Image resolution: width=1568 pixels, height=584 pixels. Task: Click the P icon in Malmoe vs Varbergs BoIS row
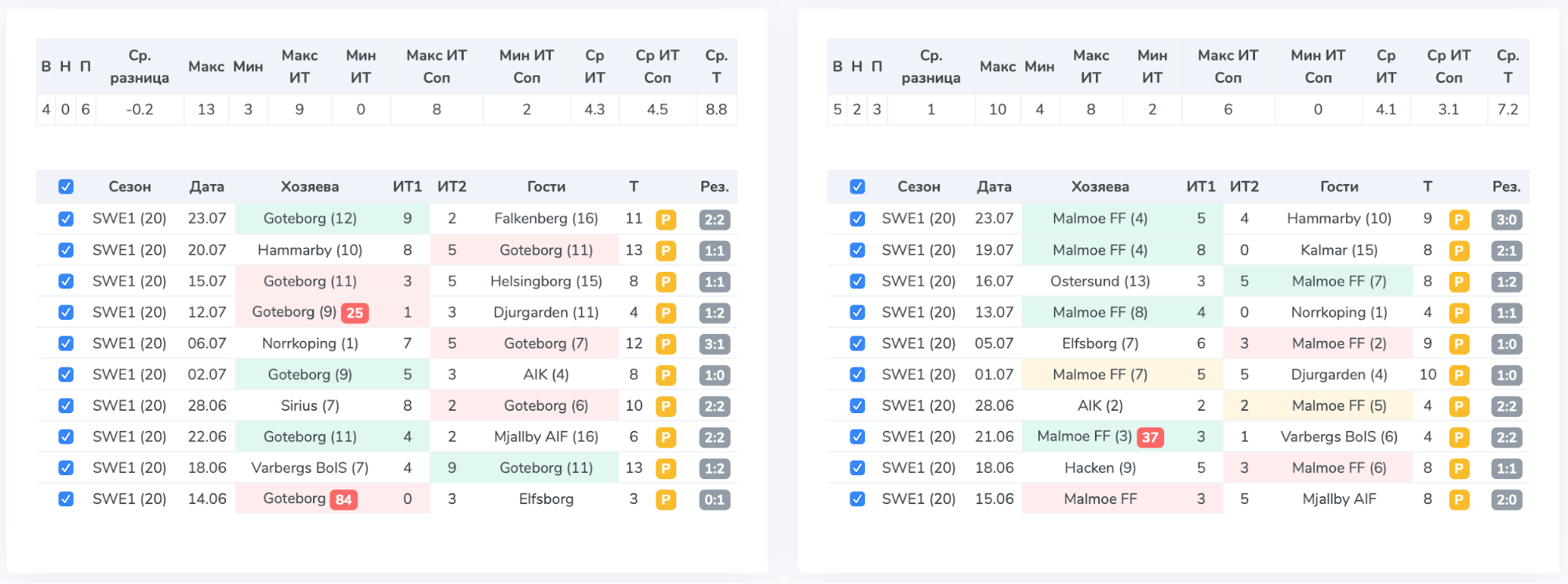[x=1459, y=437]
